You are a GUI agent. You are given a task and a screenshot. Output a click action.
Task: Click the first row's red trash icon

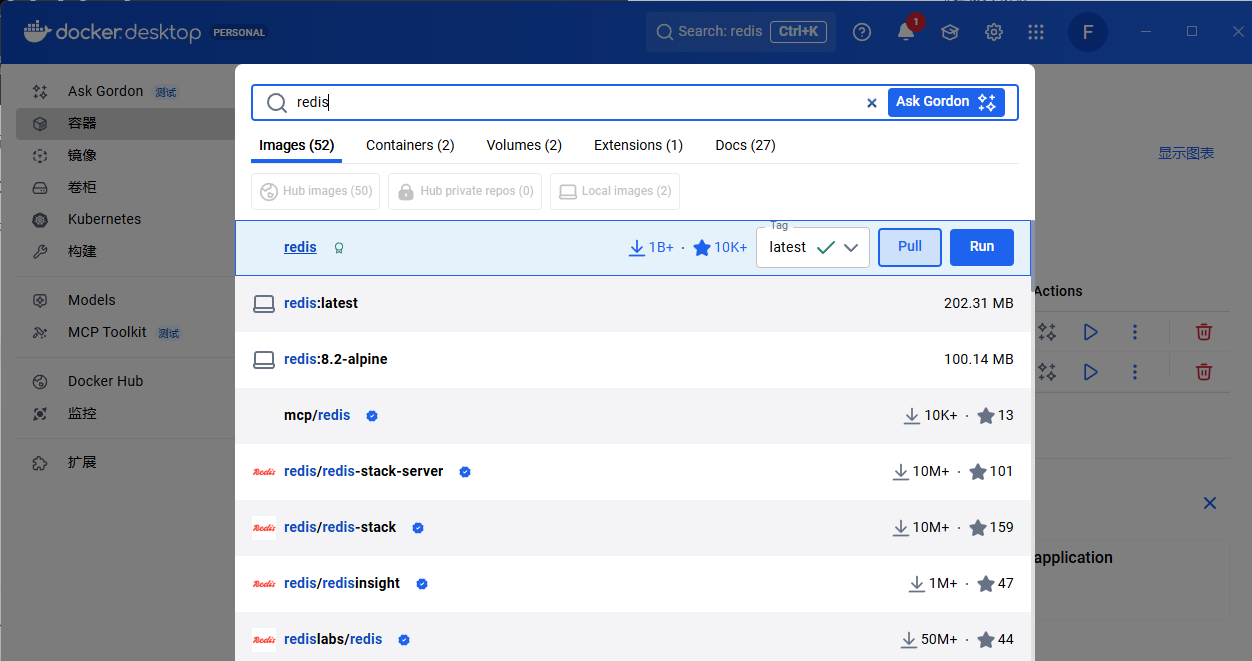(1204, 332)
